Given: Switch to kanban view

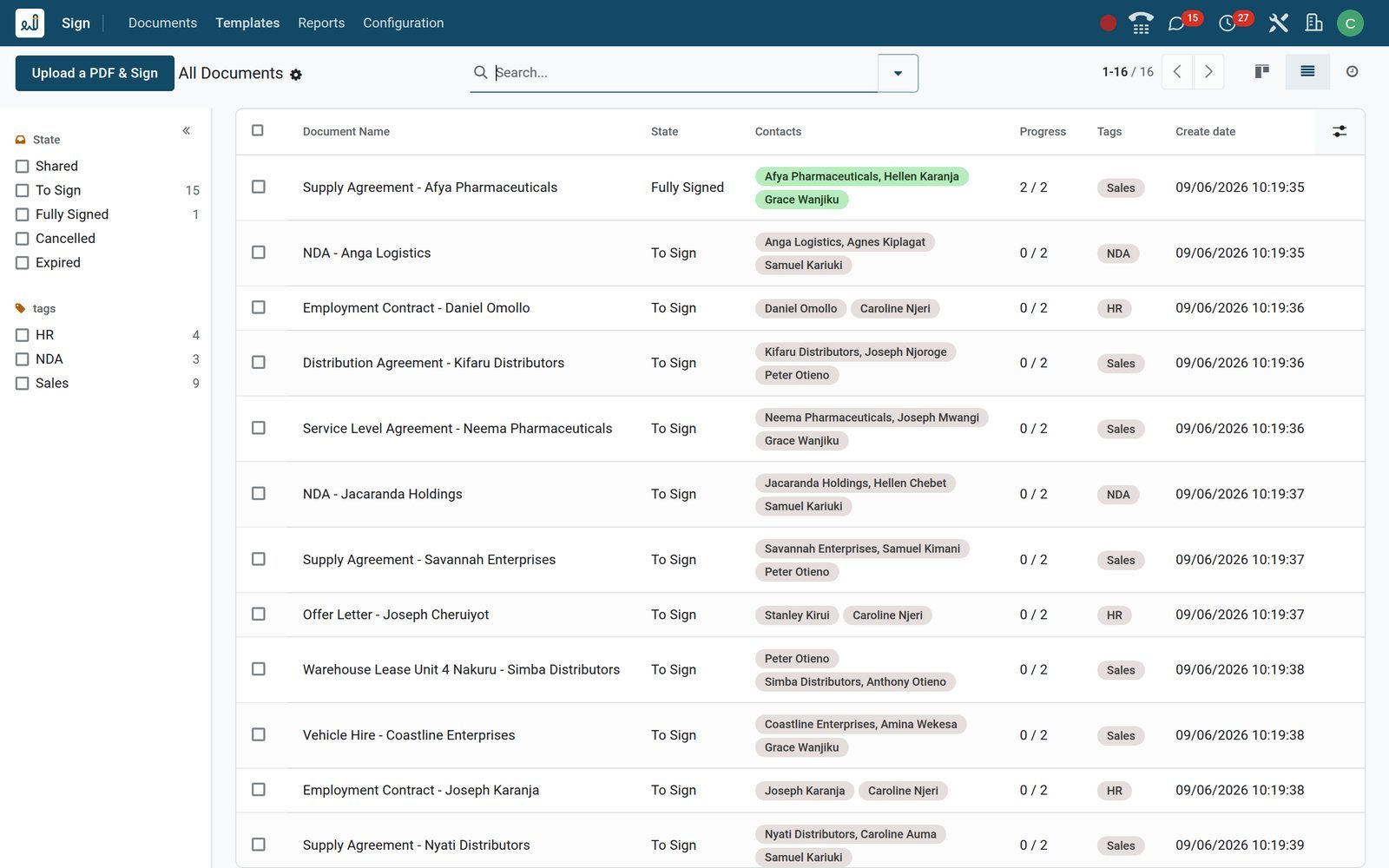Looking at the screenshot, I should (1262, 71).
